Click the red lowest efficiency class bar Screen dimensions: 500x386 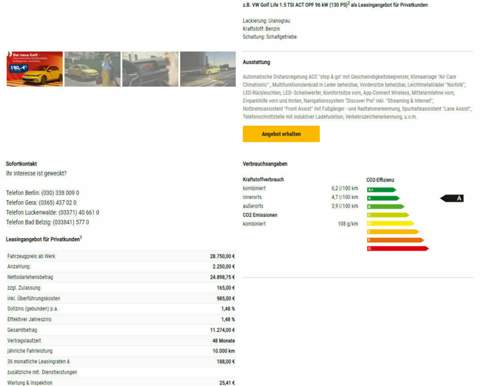pos(398,248)
